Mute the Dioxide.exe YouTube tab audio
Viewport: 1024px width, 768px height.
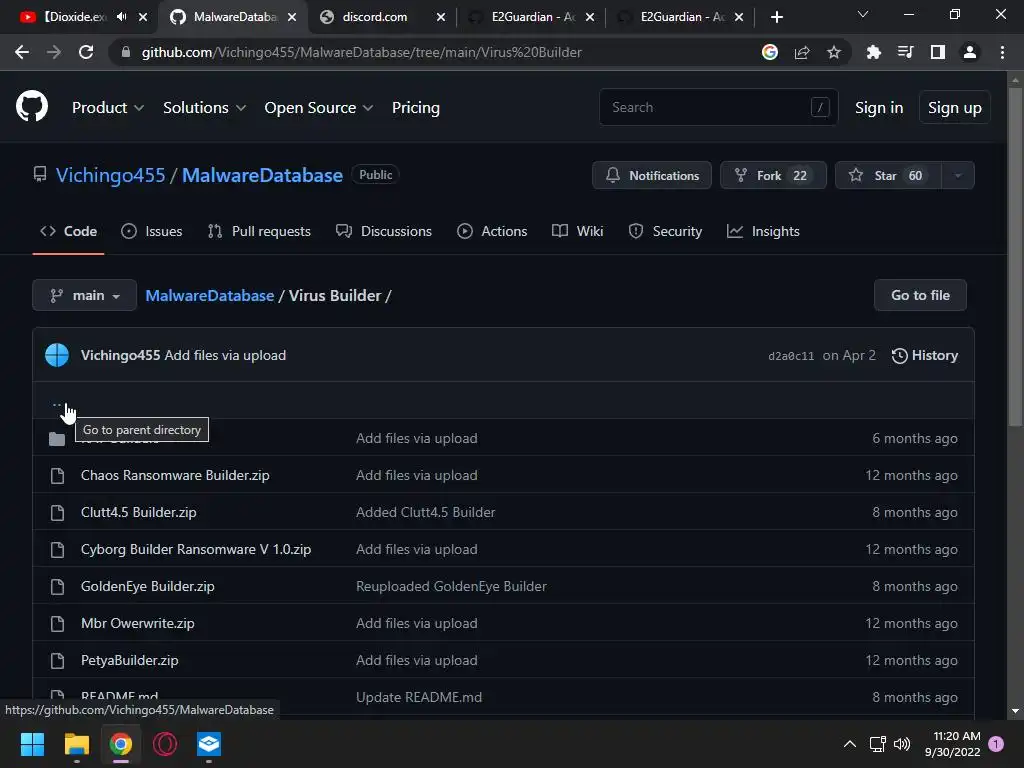click(x=121, y=17)
